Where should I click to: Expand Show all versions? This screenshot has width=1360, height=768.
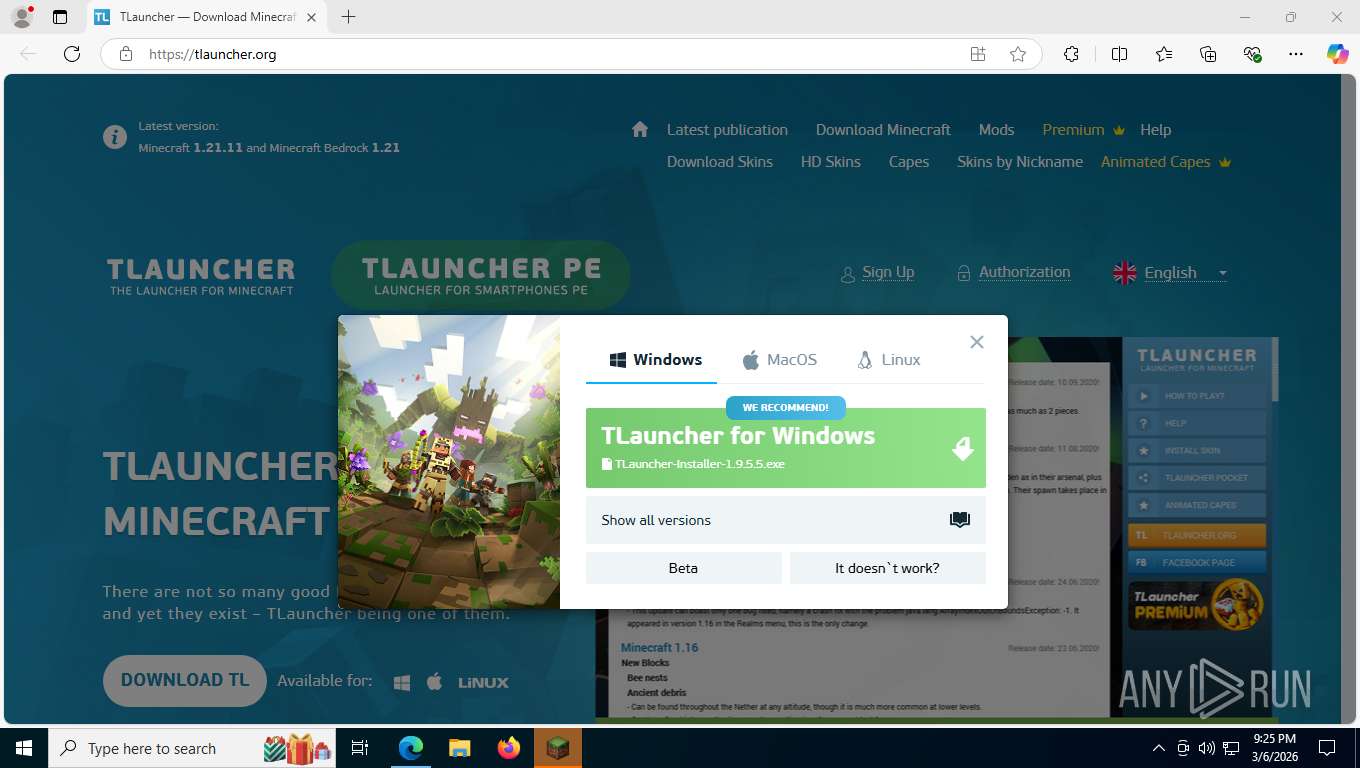[786, 520]
